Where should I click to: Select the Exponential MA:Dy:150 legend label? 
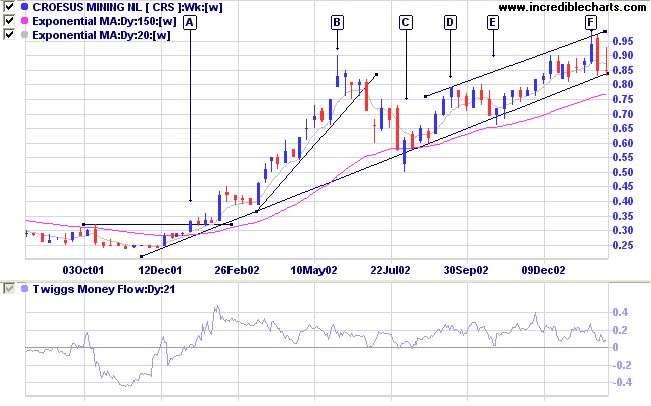(104, 21)
